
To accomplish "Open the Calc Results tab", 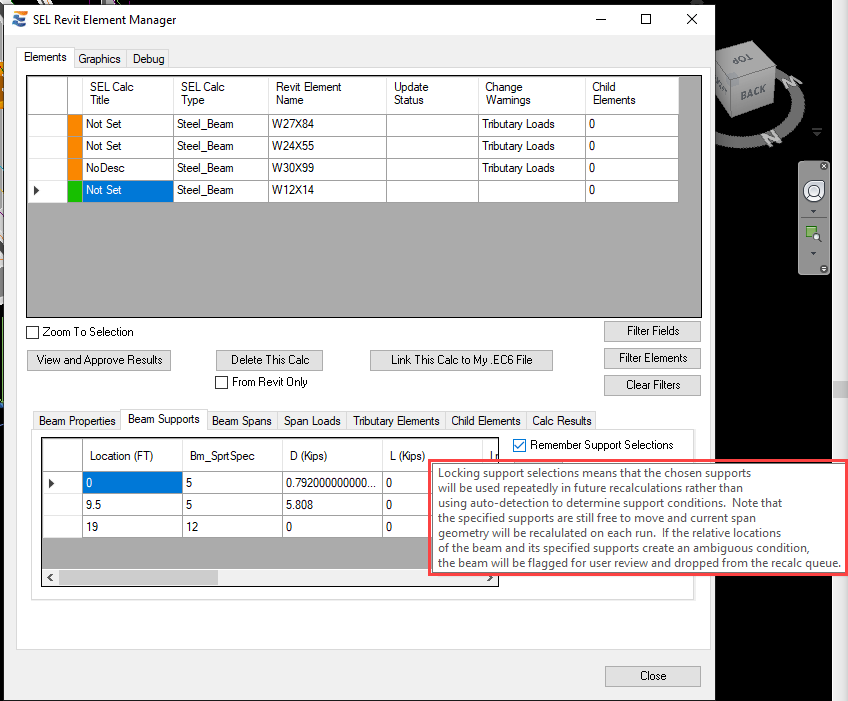I will click(561, 421).
